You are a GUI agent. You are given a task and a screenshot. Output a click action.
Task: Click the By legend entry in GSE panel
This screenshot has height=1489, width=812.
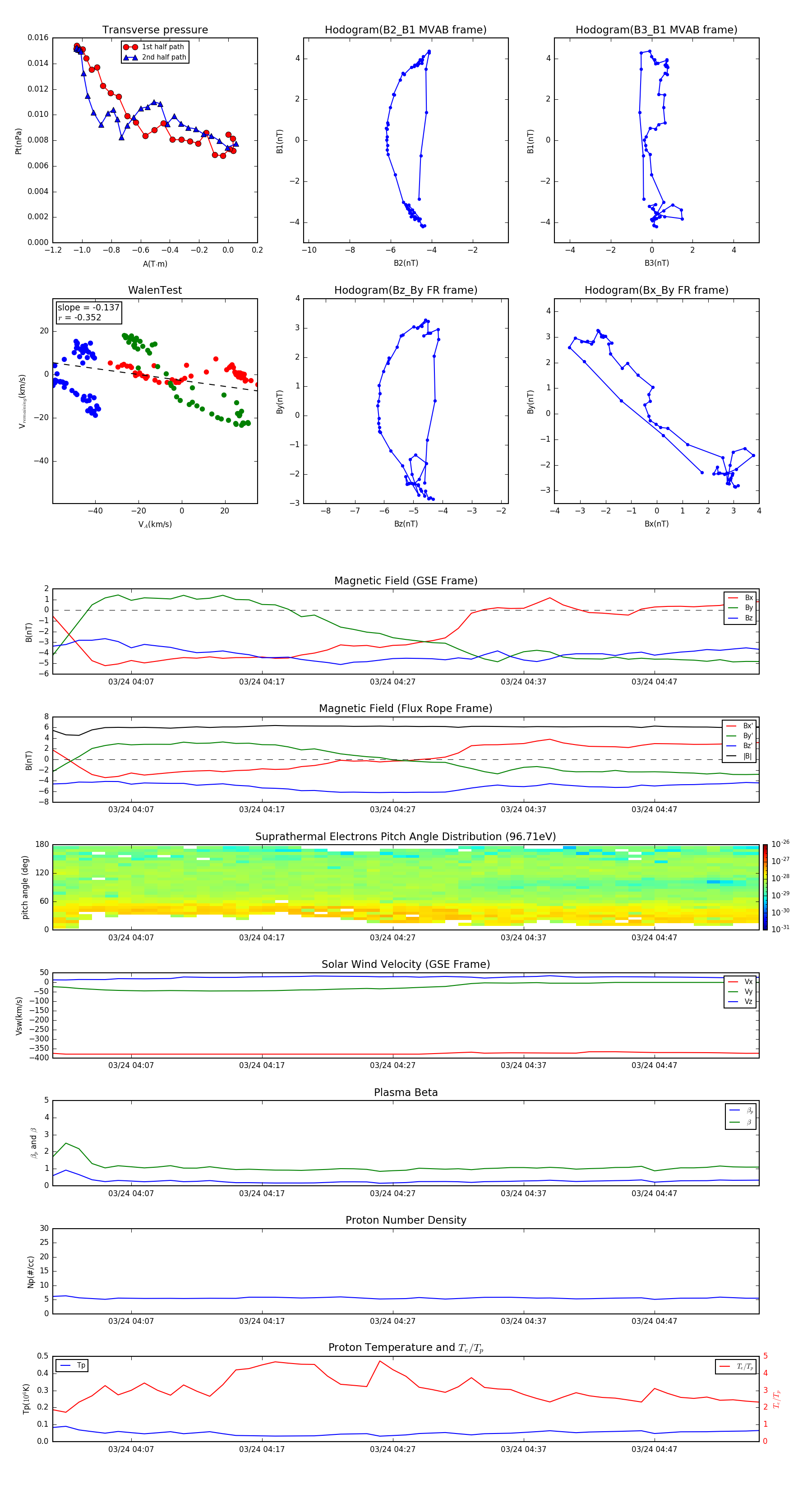pyautogui.click(x=740, y=607)
